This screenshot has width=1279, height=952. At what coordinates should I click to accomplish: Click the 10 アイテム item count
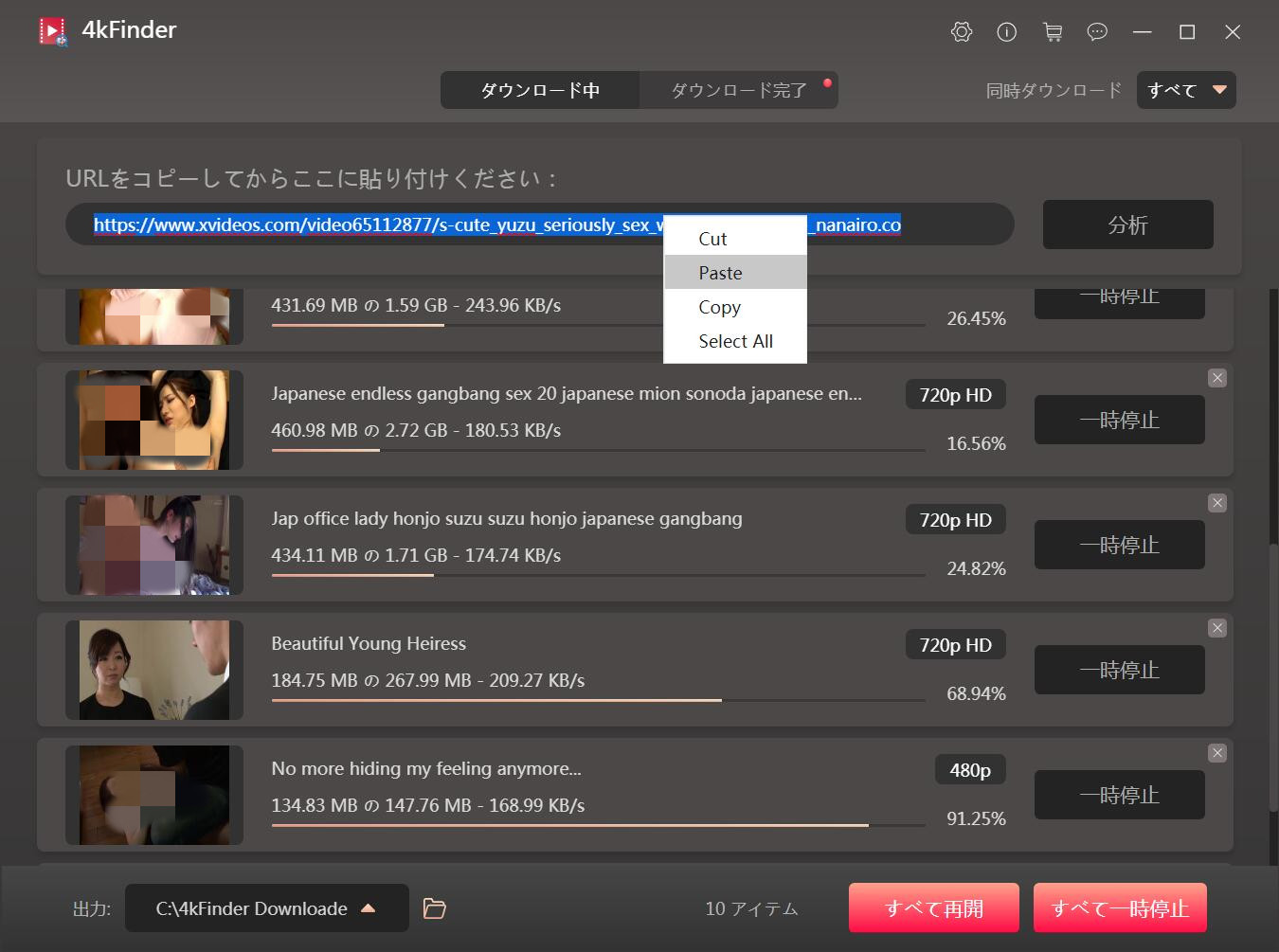click(751, 908)
